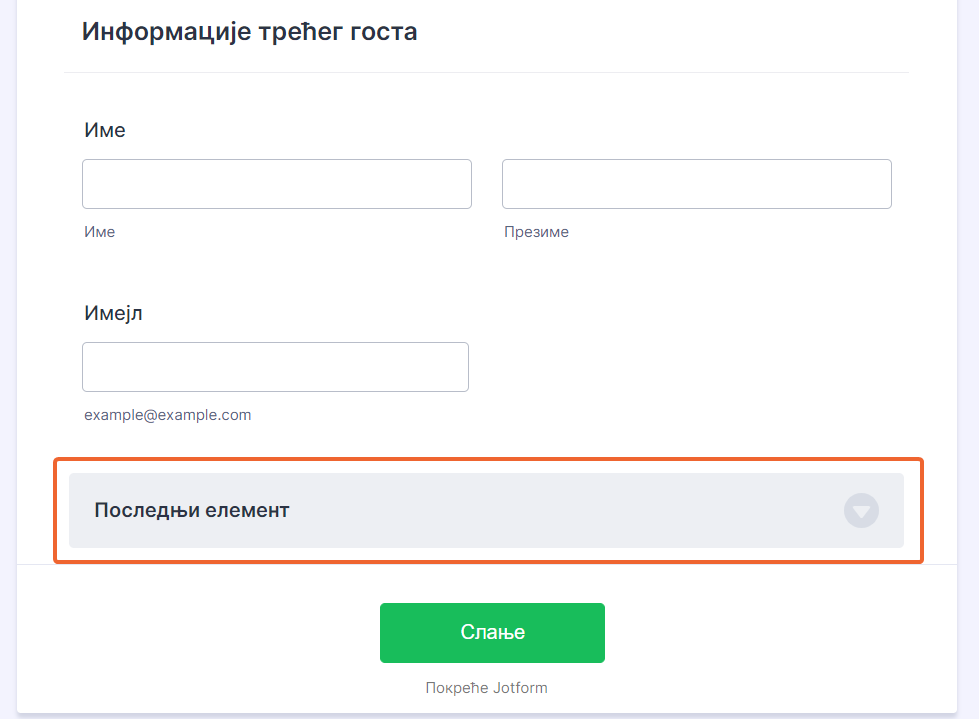Click the 'Последњи елемент' collapse bar title
979x719 pixels.
coord(192,510)
